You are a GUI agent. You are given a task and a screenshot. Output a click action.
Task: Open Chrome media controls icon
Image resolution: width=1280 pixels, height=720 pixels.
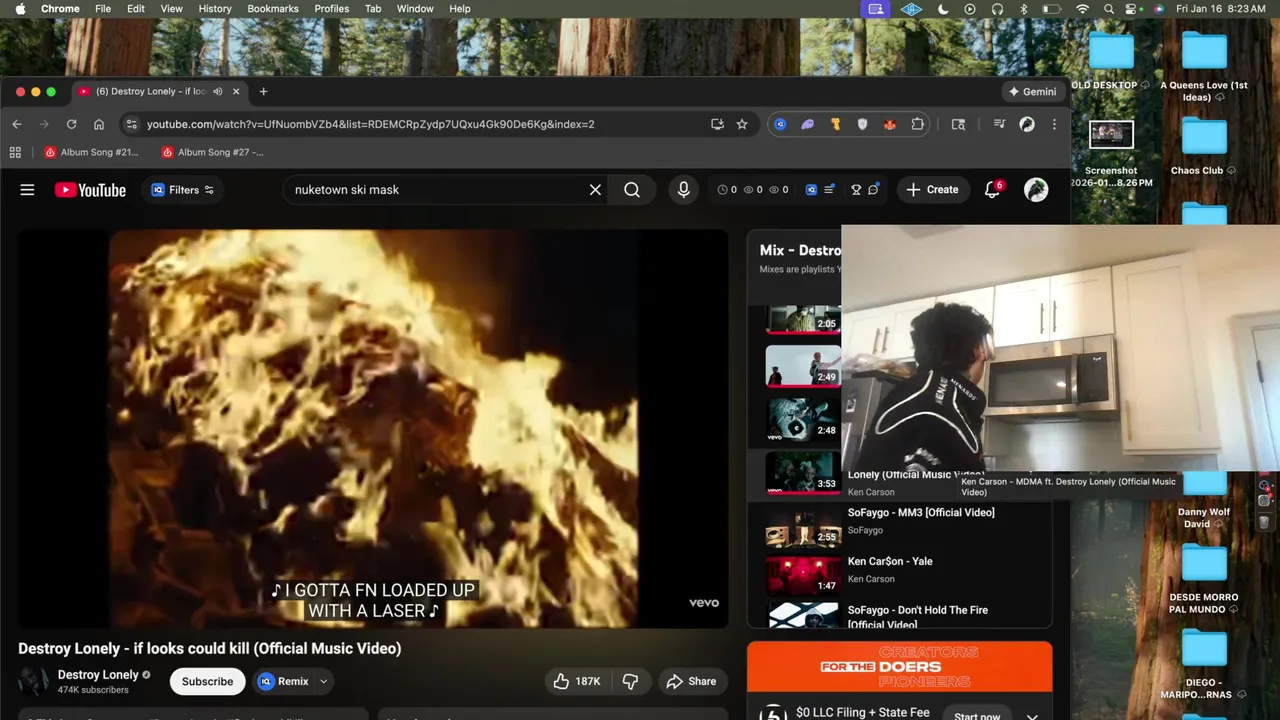pyautogui.click(x=999, y=124)
